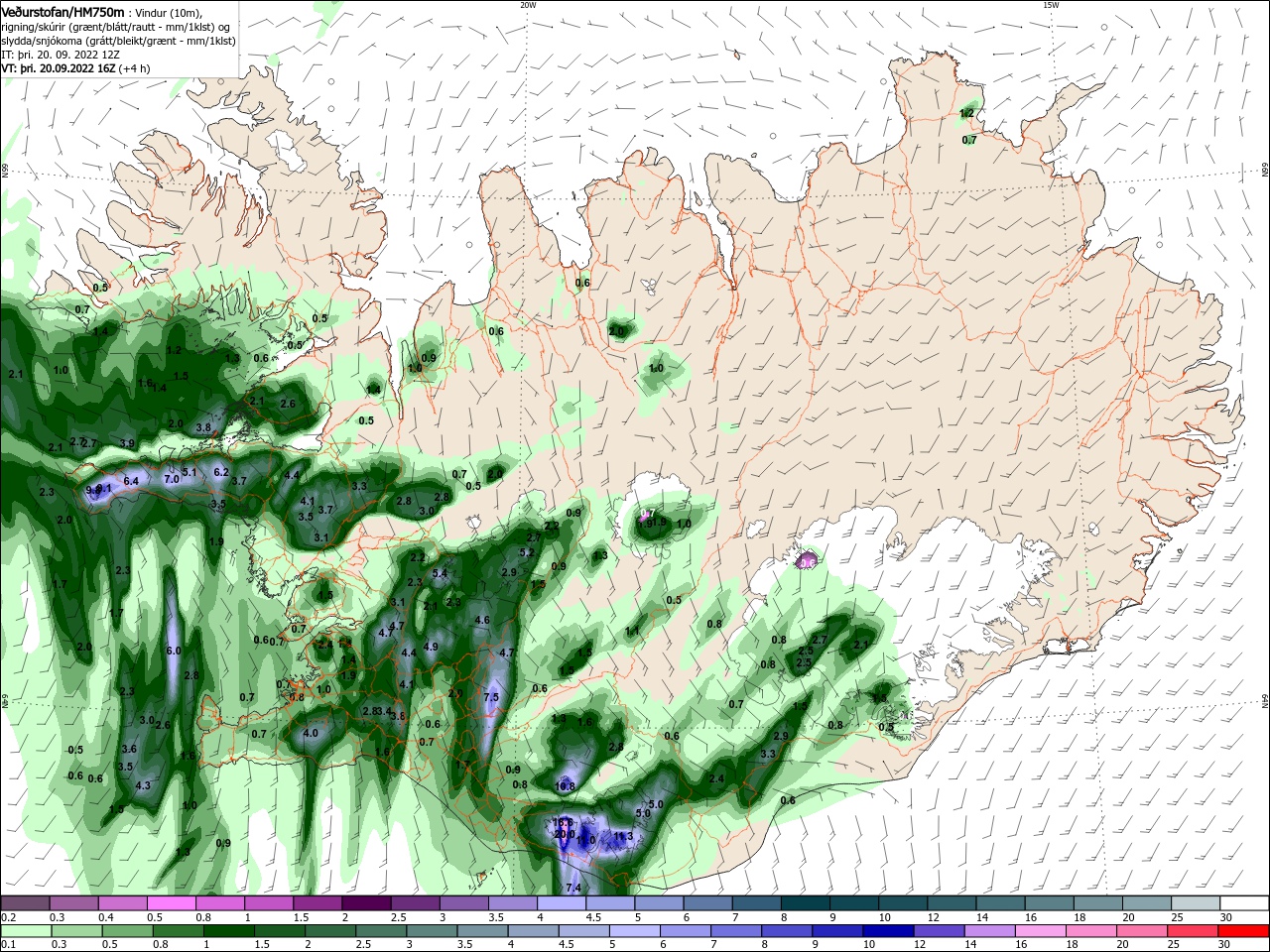This screenshot has height=952, width=1270.
Task: Select the 4.6 precipitation value
Action: [x=483, y=620]
